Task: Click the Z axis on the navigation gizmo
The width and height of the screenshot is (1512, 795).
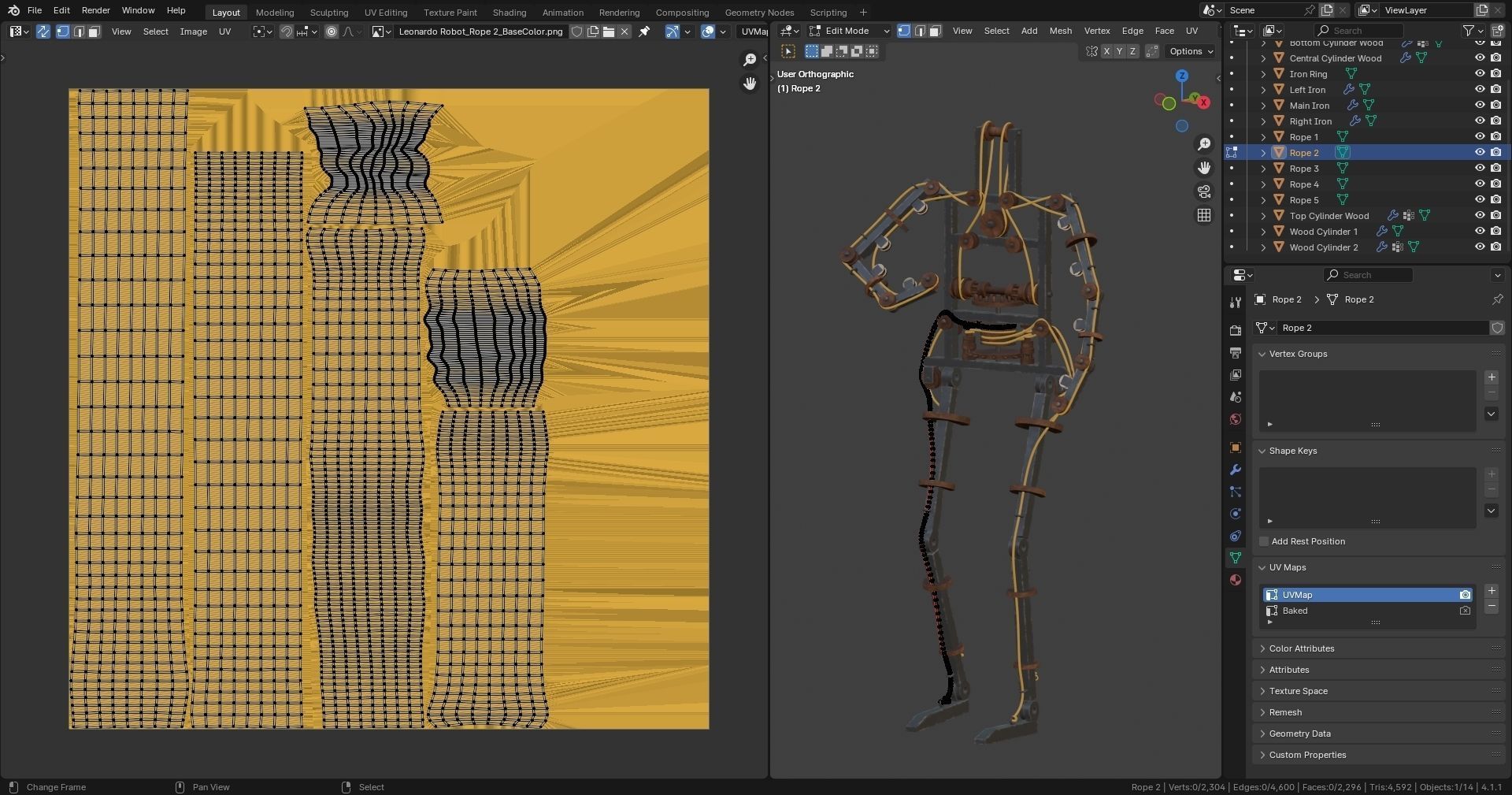Action: coord(1182,76)
